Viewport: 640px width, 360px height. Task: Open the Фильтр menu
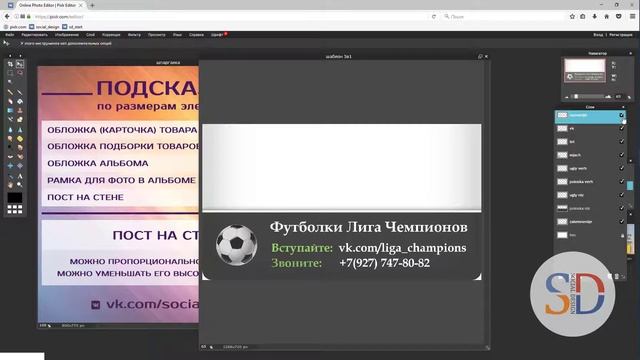click(134, 35)
